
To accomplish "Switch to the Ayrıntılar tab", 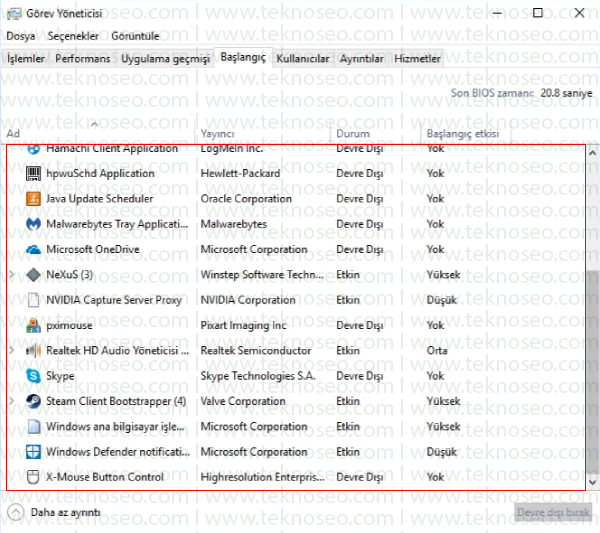I will [x=362, y=59].
